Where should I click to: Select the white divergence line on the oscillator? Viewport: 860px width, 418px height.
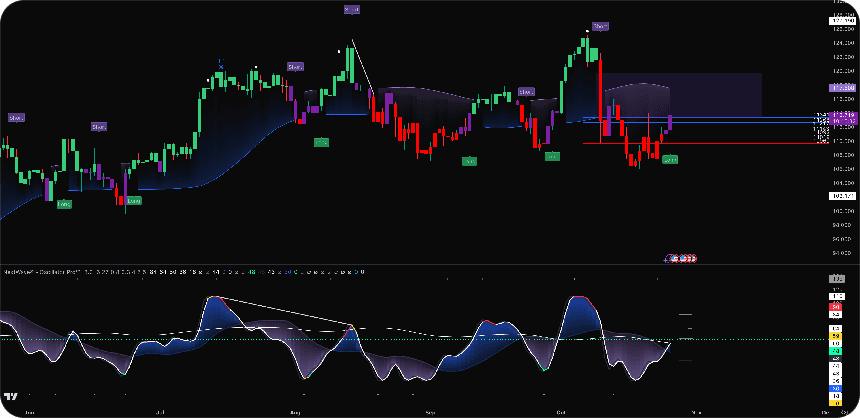point(285,311)
